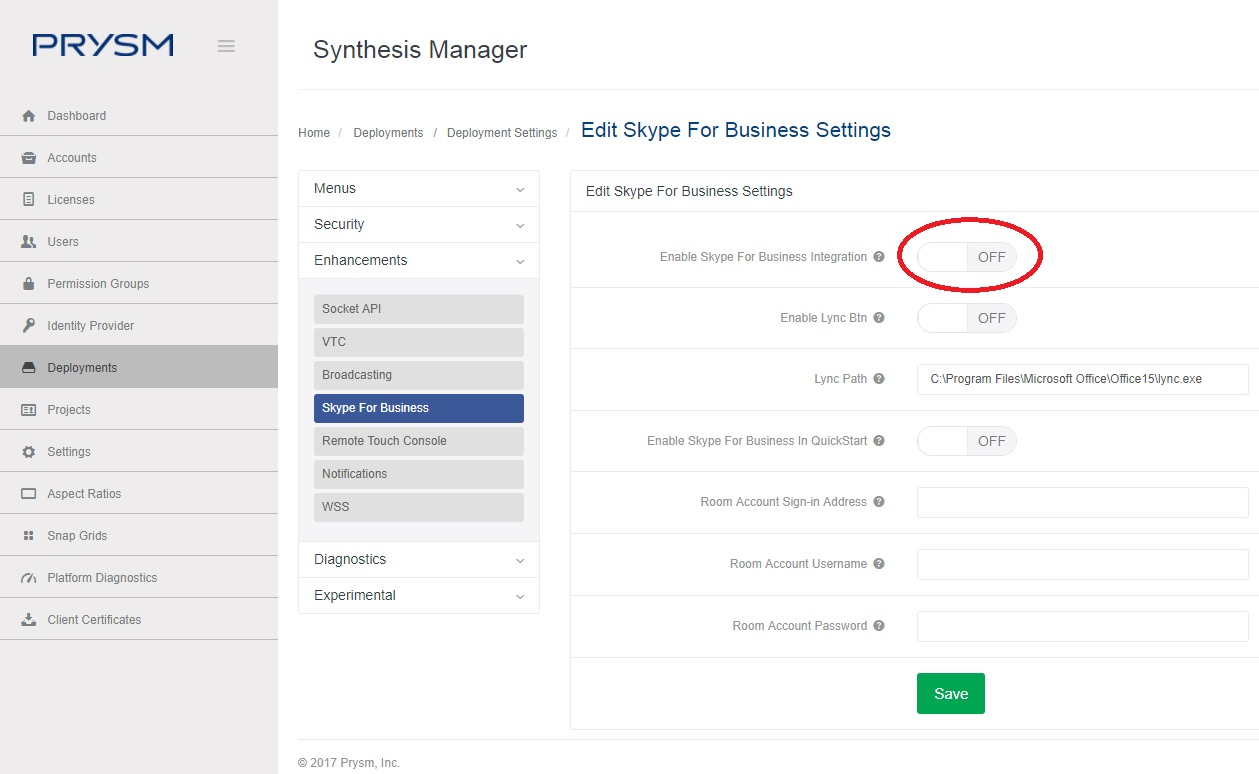Open Client Certificates page
Image resolution: width=1259 pixels, height=774 pixels.
(139, 620)
